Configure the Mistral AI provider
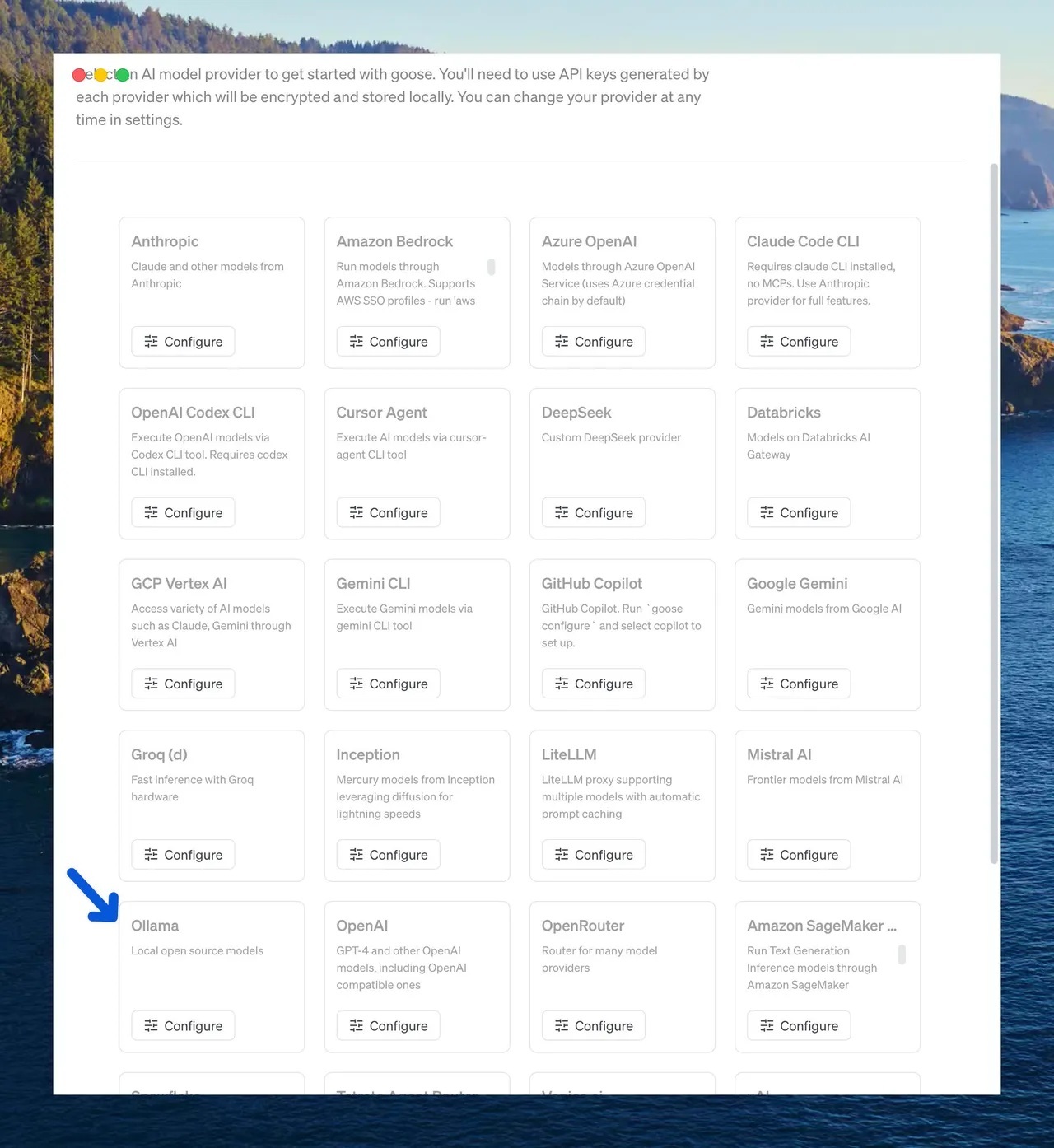 click(x=799, y=855)
